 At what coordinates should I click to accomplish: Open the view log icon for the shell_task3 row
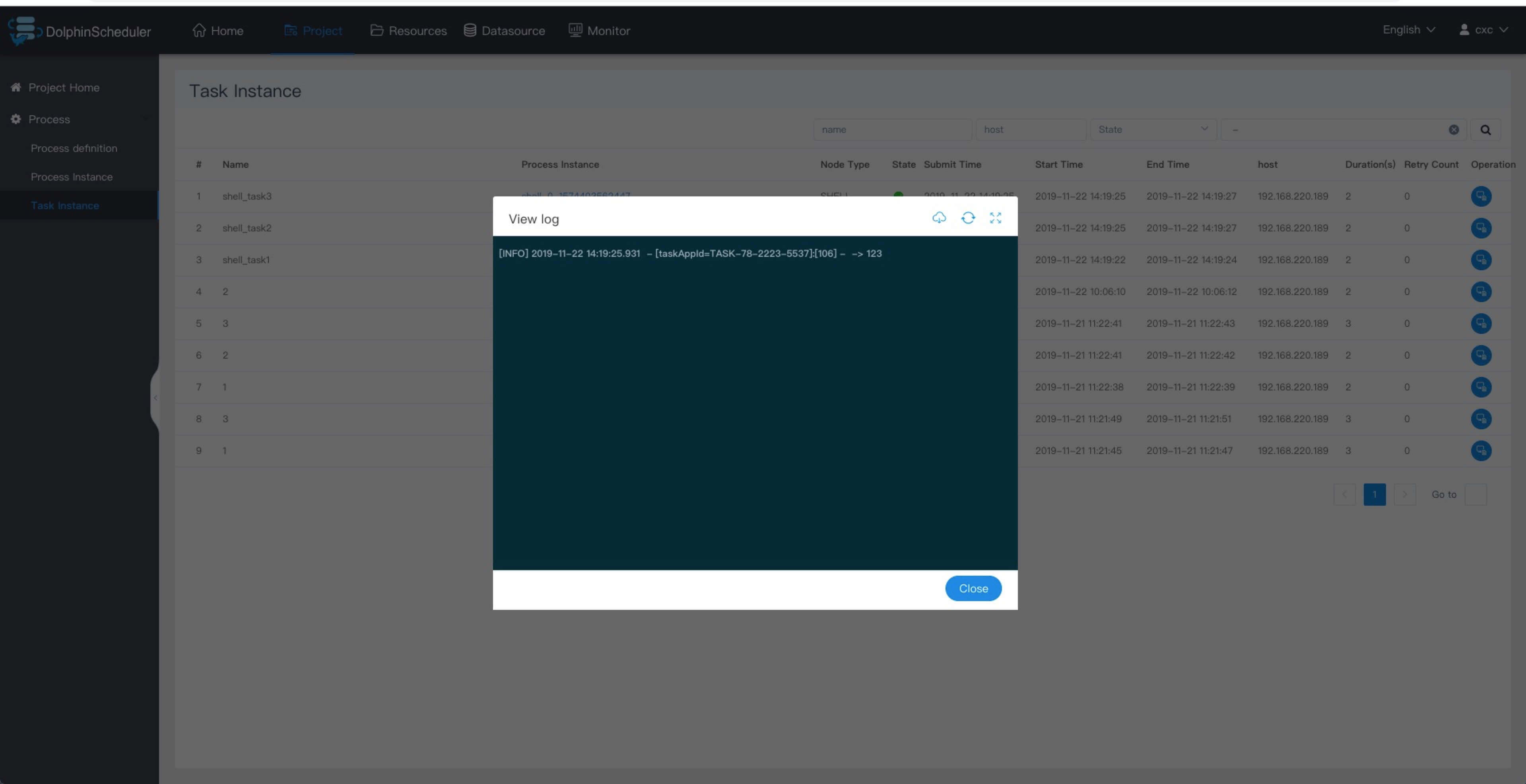point(1481,196)
